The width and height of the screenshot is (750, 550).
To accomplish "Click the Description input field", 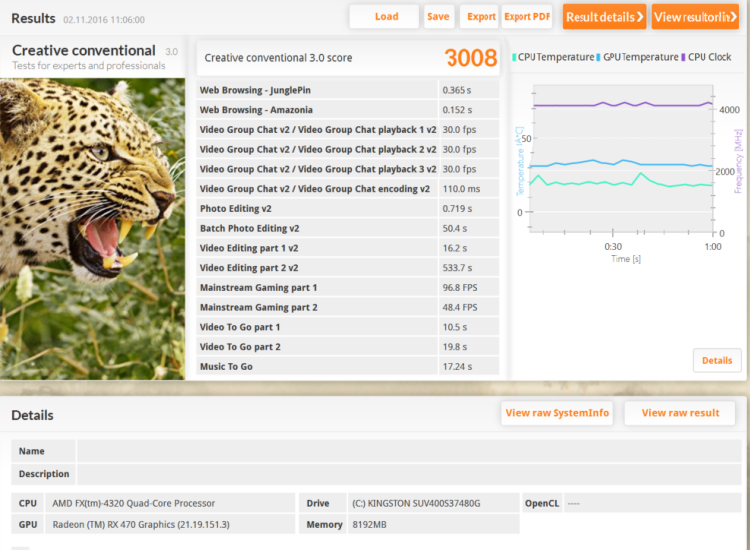I will (x=409, y=474).
